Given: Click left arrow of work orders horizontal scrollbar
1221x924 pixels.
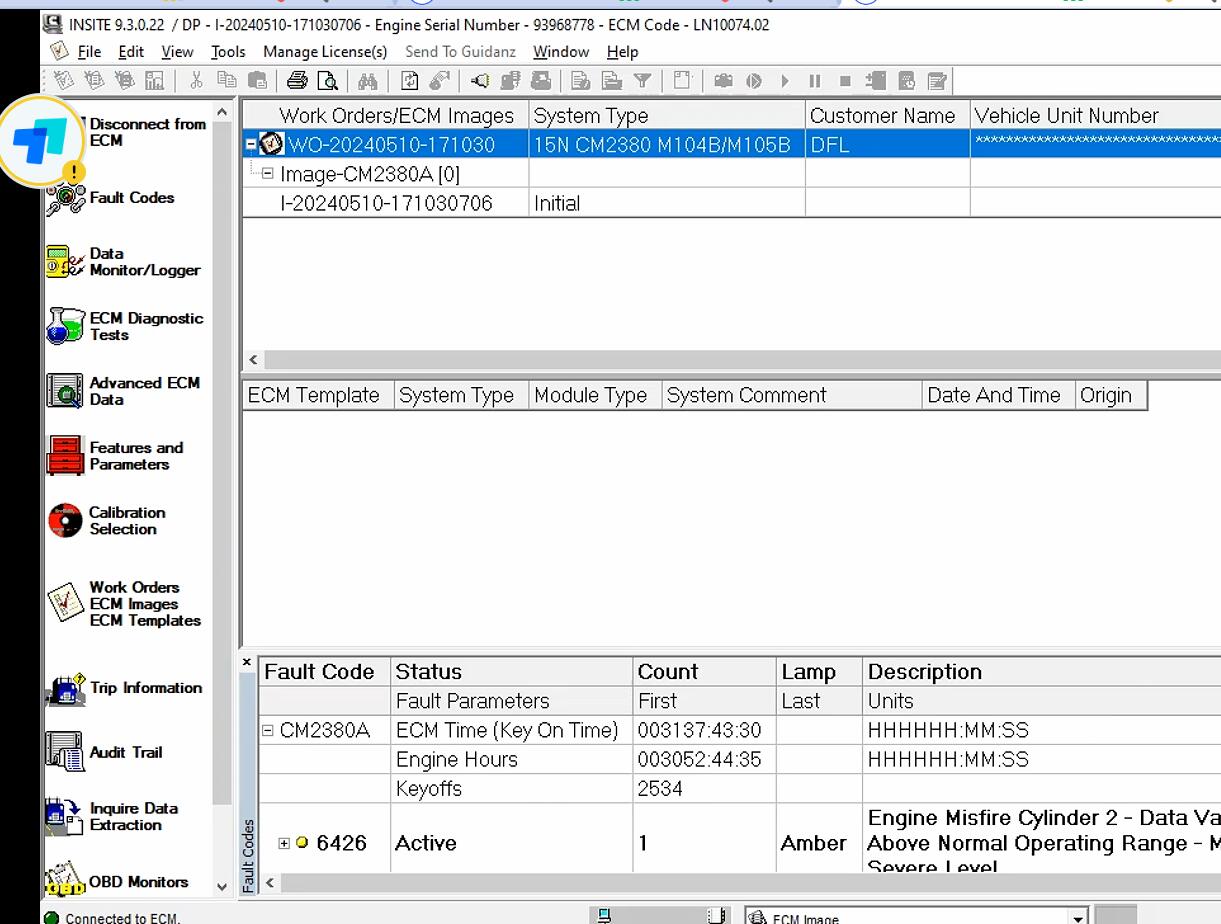Looking at the screenshot, I should click(x=253, y=360).
